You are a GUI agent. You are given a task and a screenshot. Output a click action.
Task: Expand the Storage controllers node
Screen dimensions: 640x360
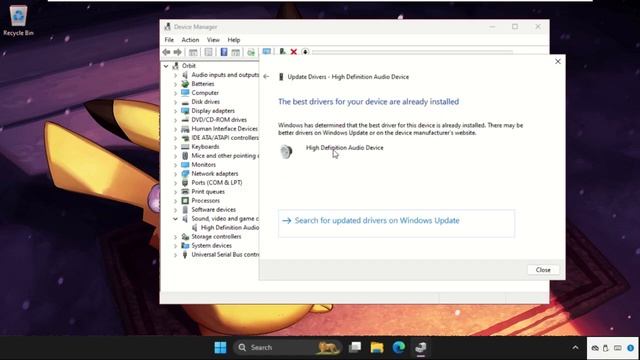(x=176, y=237)
